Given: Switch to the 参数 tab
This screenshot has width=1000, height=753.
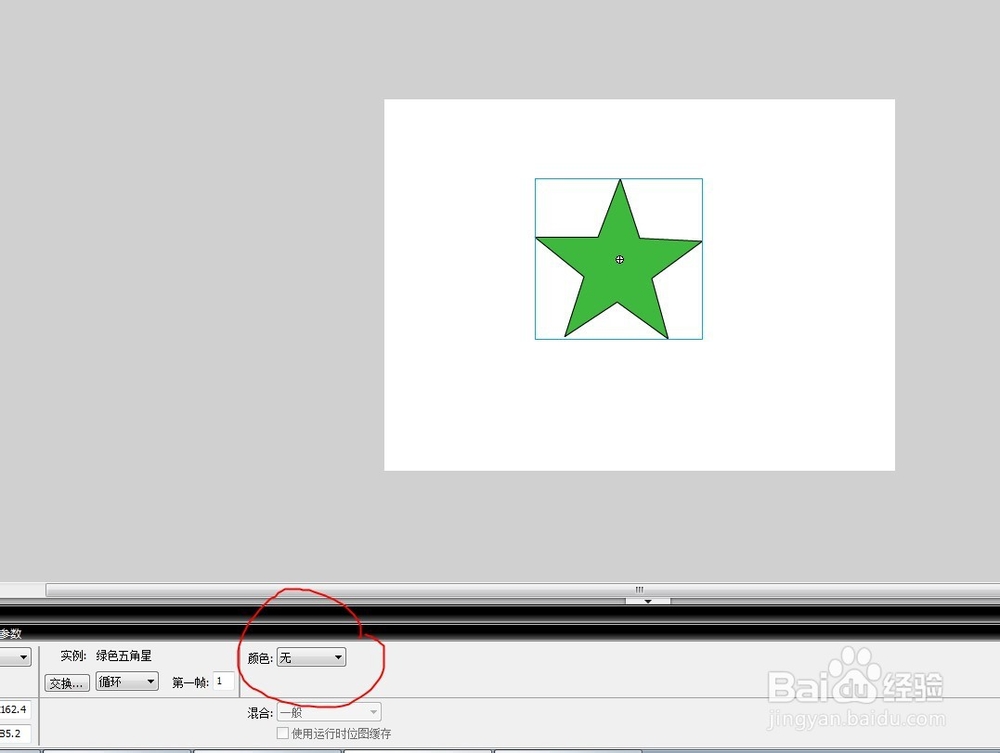Looking at the screenshot, I should (11, 634).
